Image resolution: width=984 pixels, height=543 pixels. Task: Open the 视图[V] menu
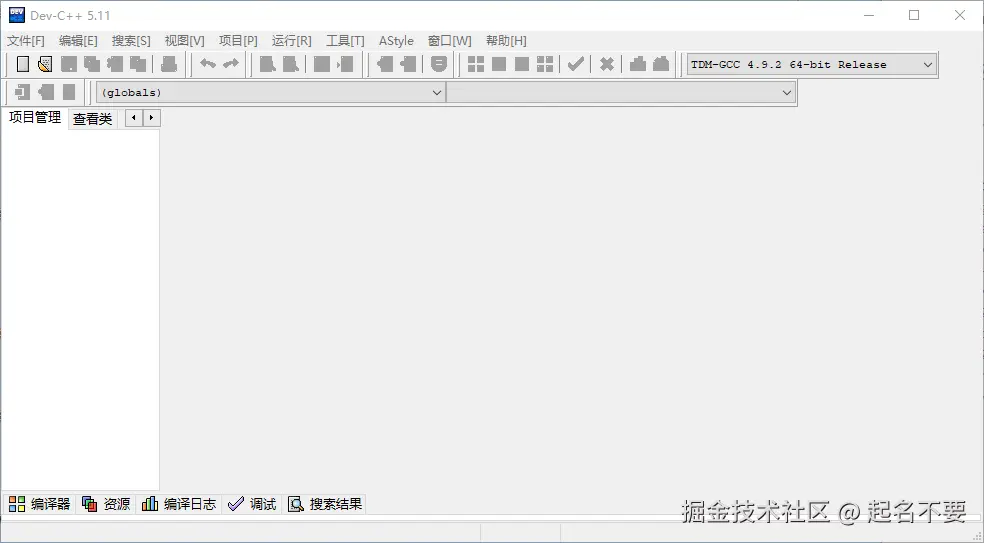click(184, 41)
